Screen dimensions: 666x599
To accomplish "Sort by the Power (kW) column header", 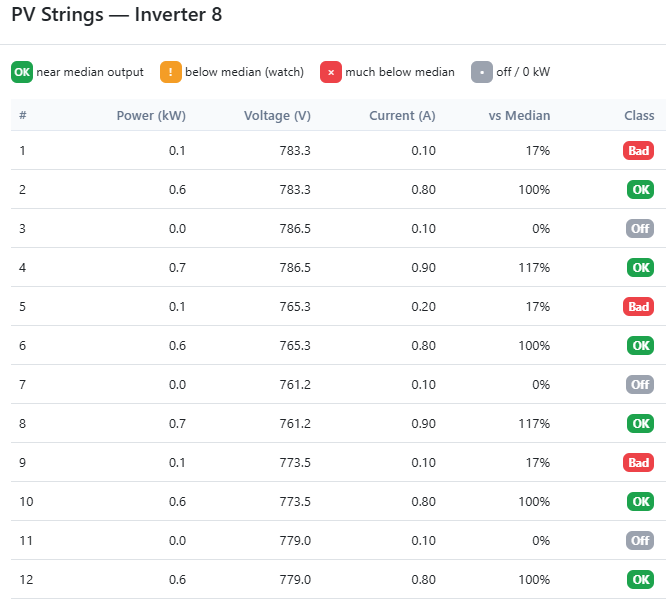I will click(x=151, y=115).
